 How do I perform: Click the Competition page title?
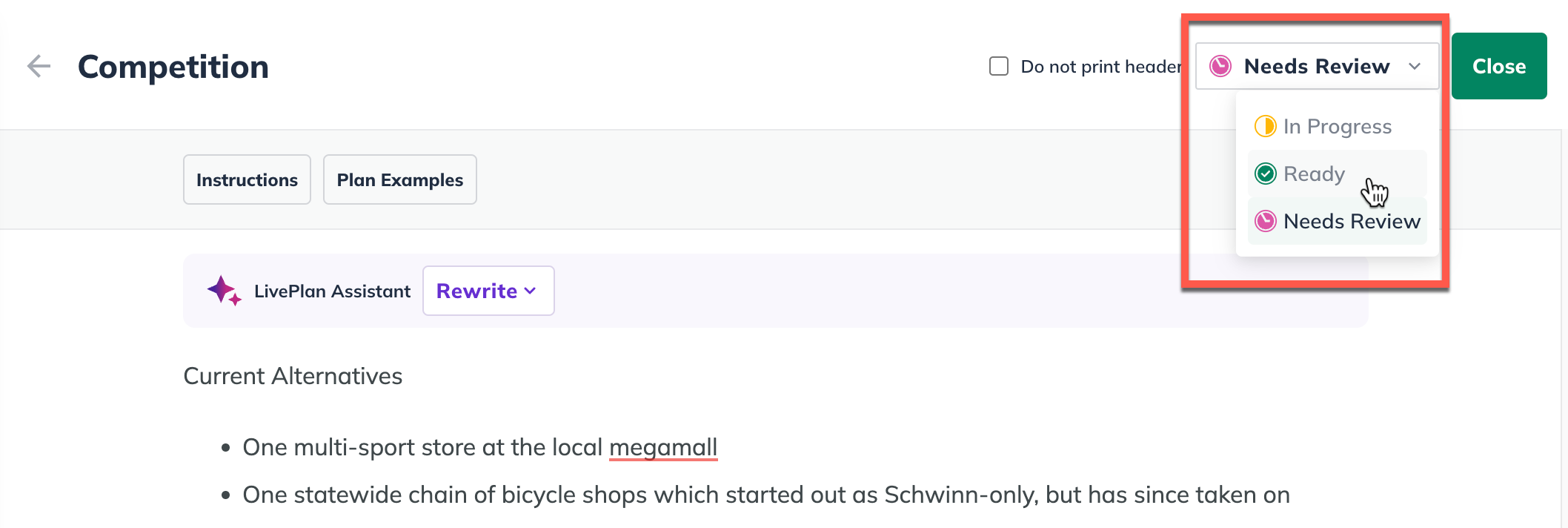(x=173, y=67)
